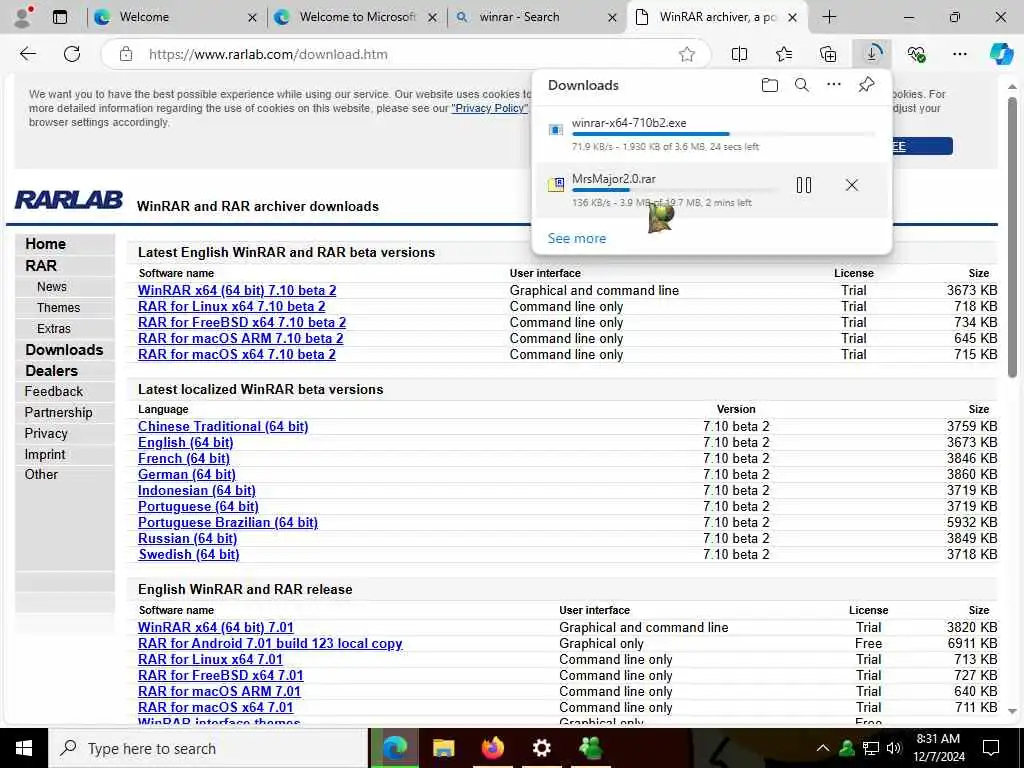Screen dimensions: 1024x768
Task: Show hidden tray icons chevron
Action: coord(823,748)
